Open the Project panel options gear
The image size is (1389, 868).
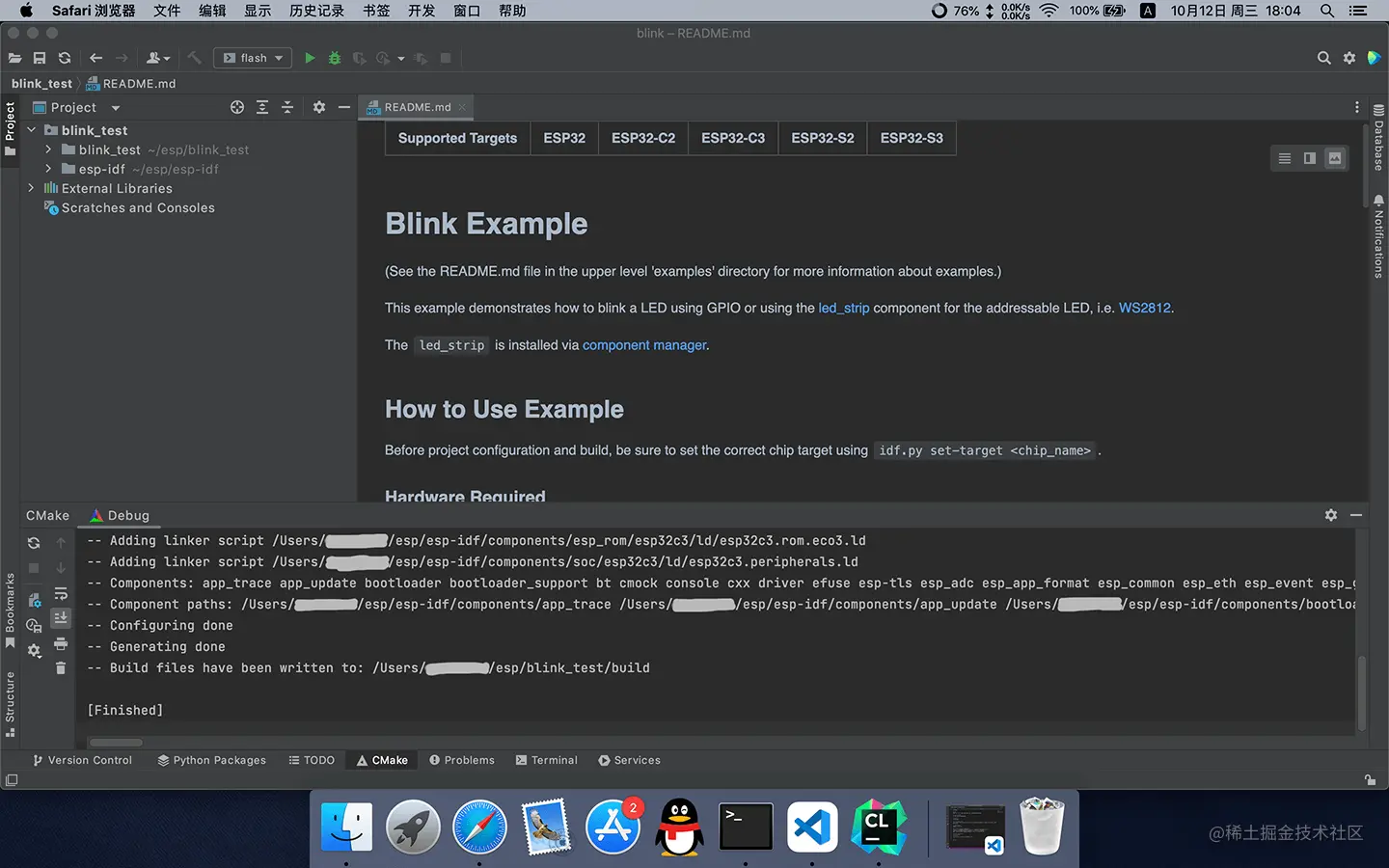(x=319, y=107)
